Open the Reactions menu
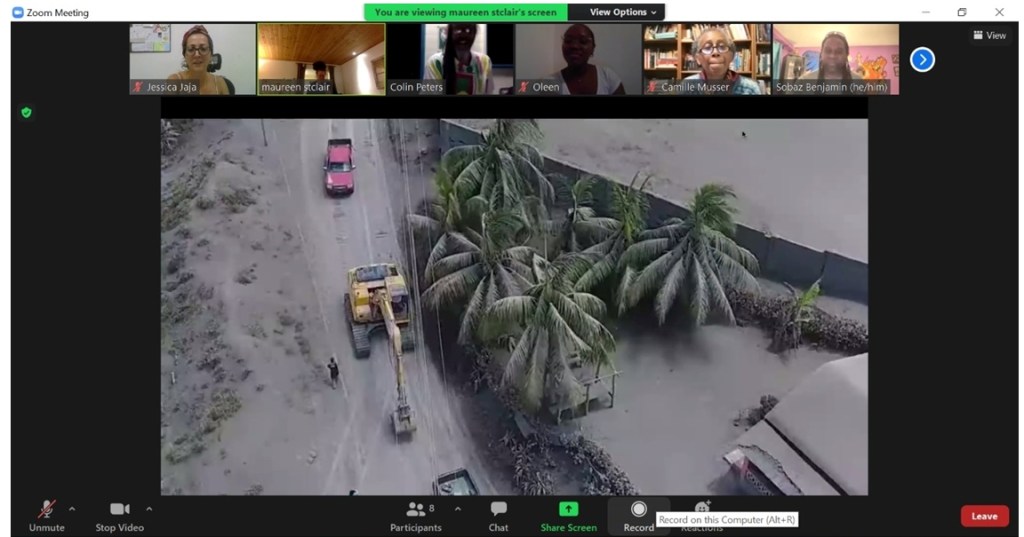This screenshot has height=537, width=1024. pyautogui.click(x=702, y=508)
